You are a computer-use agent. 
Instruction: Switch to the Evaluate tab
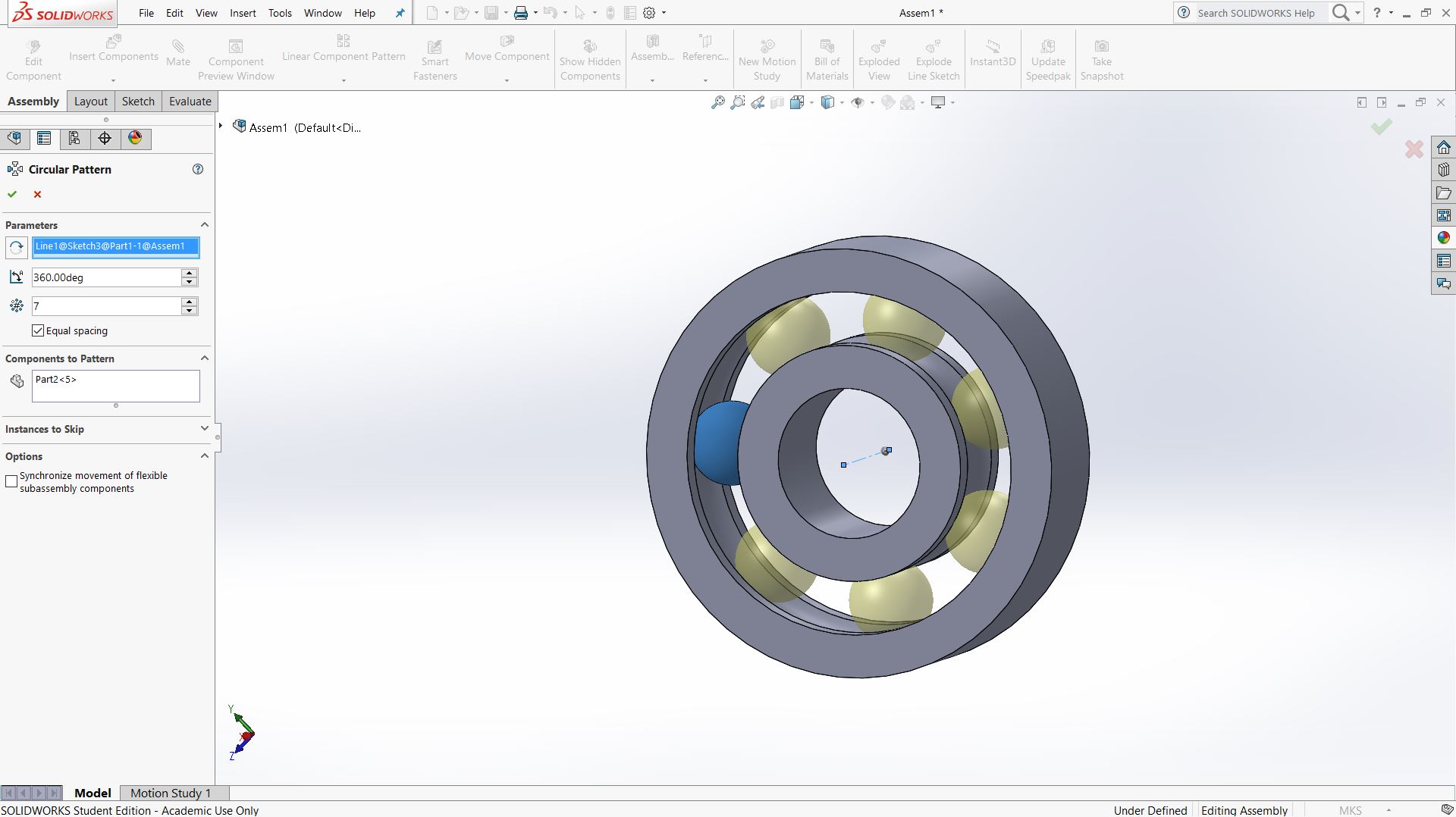190,102
